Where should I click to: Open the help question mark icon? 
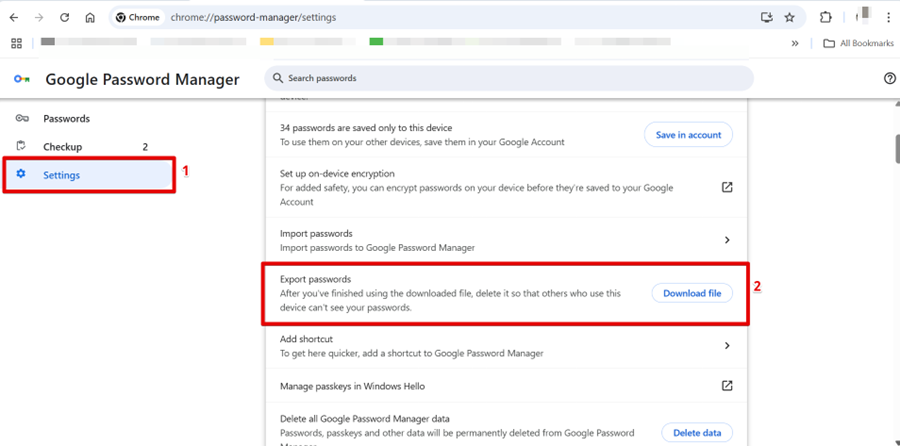click(890, 78)
